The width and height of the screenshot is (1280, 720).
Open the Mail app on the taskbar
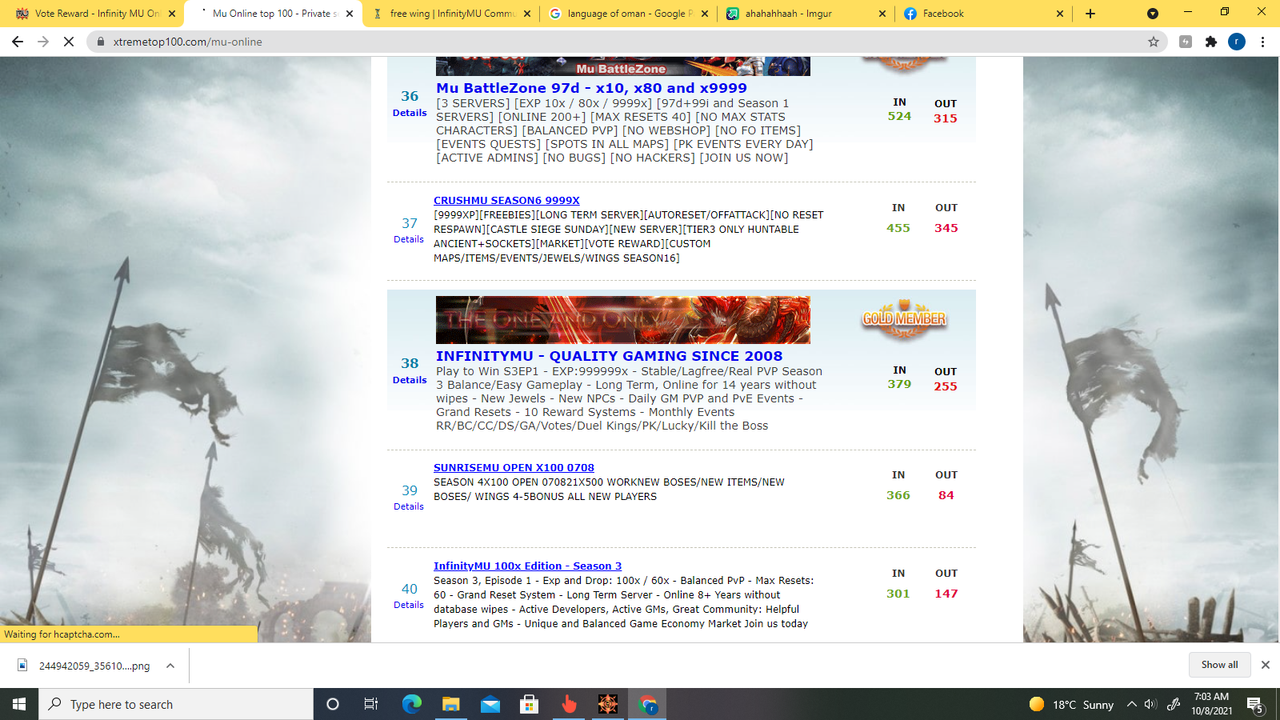pyautogui.click(x=490, y=704)
